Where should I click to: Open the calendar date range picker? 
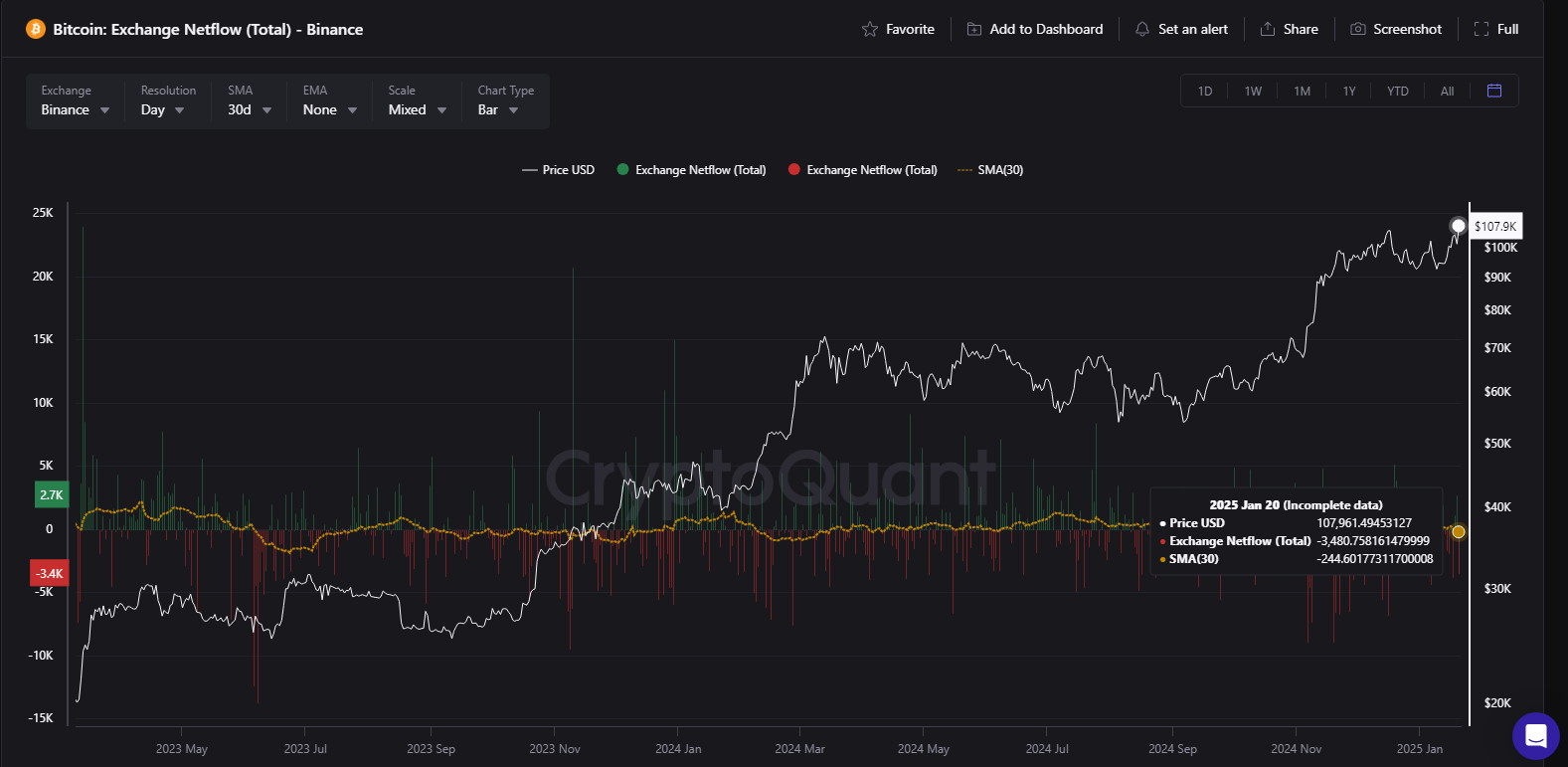1494,91
